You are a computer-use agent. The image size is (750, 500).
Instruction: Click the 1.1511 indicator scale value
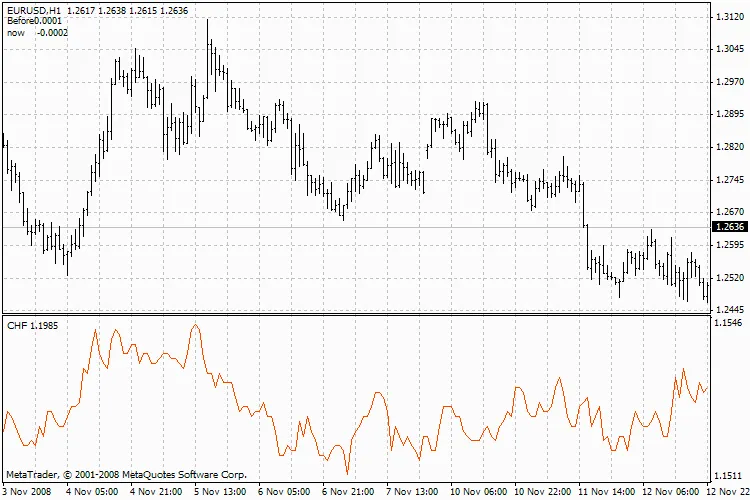click(728, 475)
